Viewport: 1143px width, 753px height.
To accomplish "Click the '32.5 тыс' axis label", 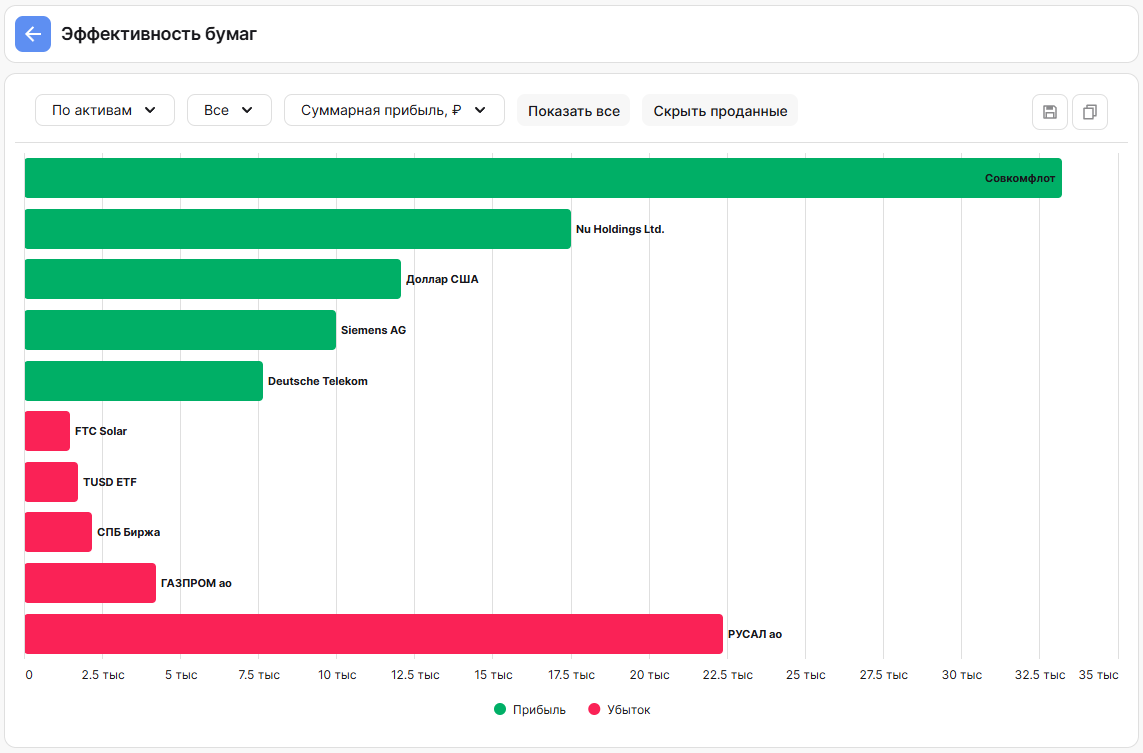I will click(1040, 675).
